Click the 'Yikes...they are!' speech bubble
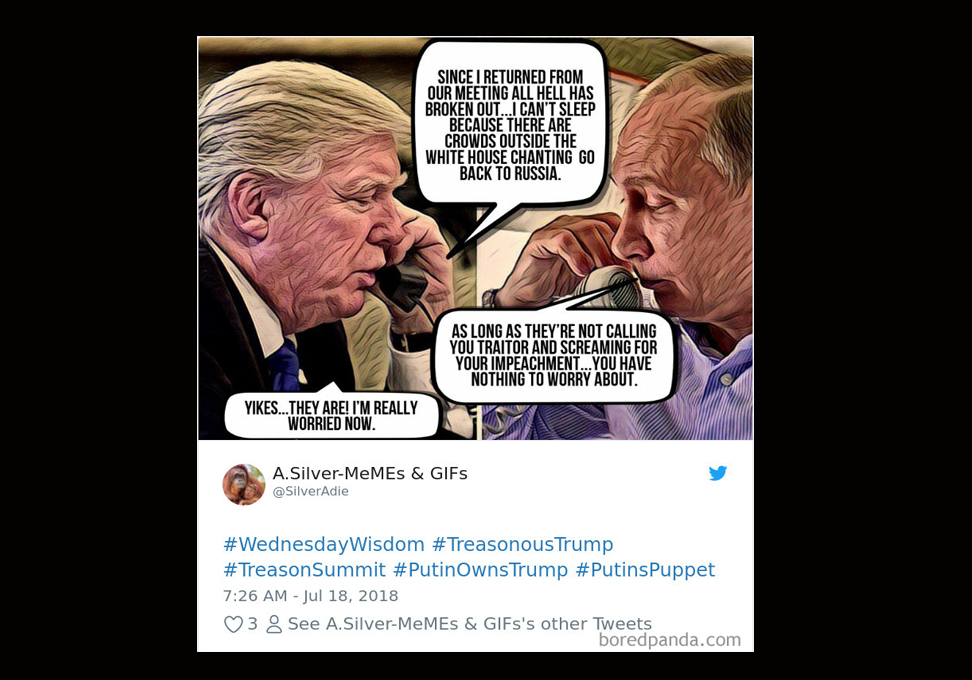Image resolution: width=972 pixels, height=680 pixels. [331, 415]
